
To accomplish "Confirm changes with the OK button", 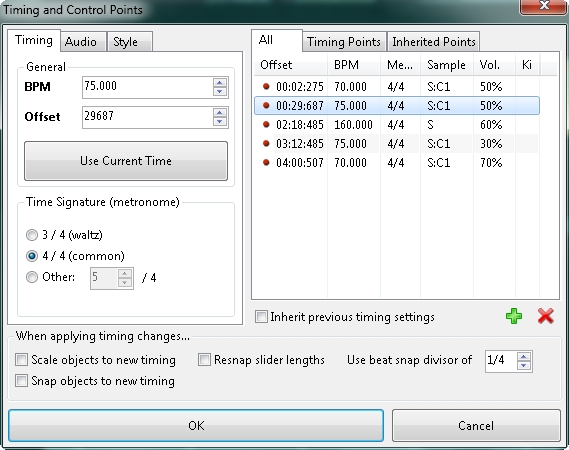I will click(196, 425).
